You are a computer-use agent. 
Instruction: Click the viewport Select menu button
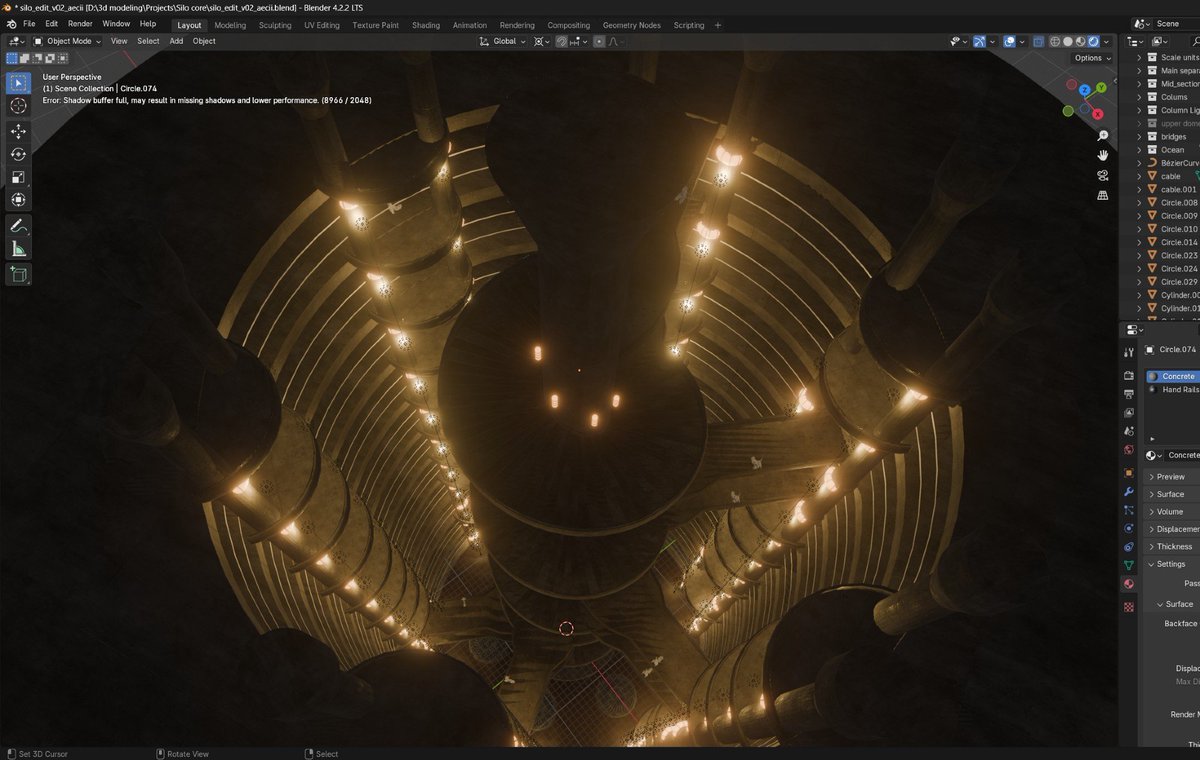pyautogui.click(x=148, y=41)
